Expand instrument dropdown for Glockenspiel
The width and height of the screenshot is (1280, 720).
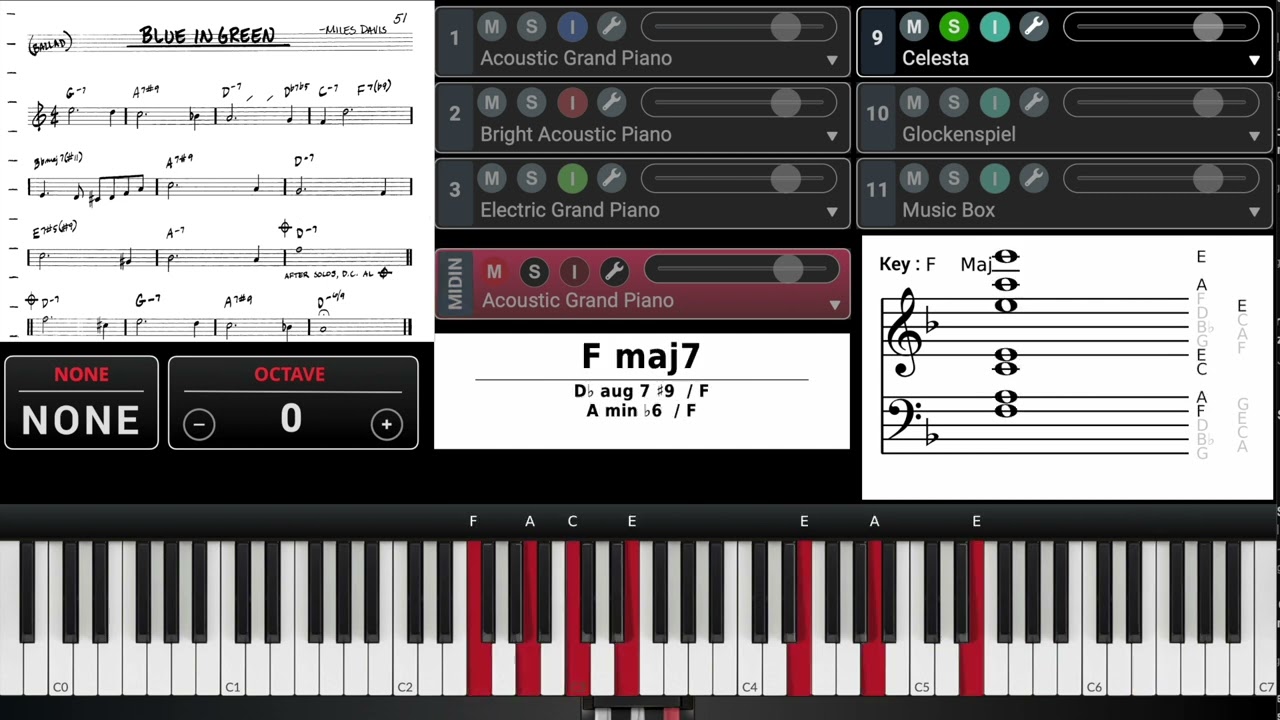(x=1254, y=136)
